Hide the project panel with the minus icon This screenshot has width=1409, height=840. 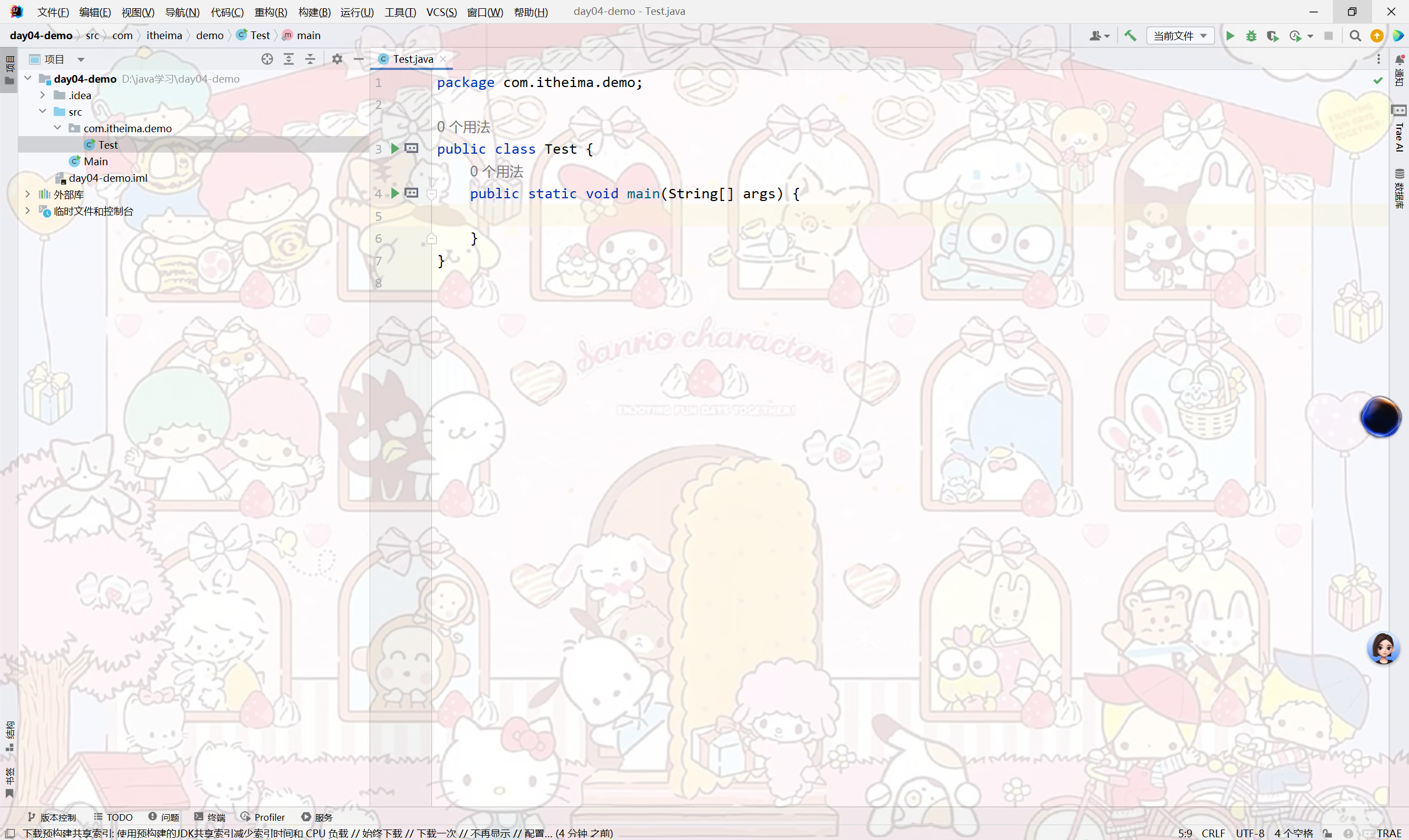point(358,59)
